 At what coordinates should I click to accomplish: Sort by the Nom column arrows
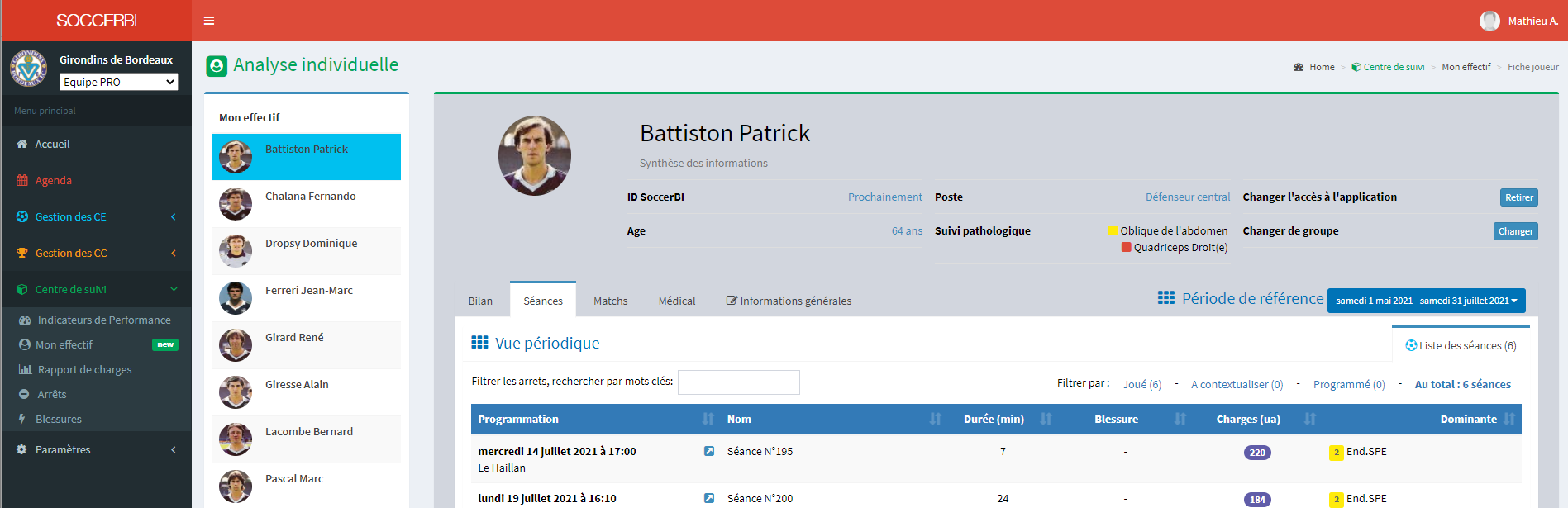936,419
